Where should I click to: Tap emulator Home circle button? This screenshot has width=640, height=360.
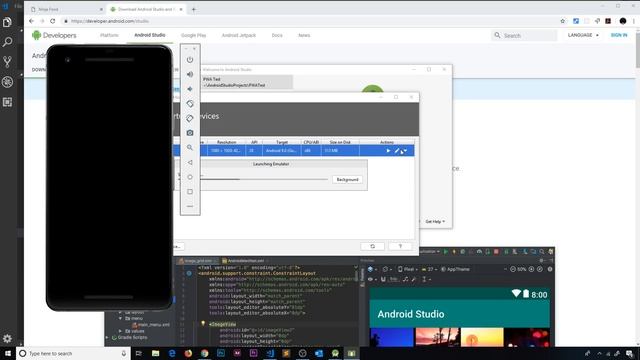190,177
